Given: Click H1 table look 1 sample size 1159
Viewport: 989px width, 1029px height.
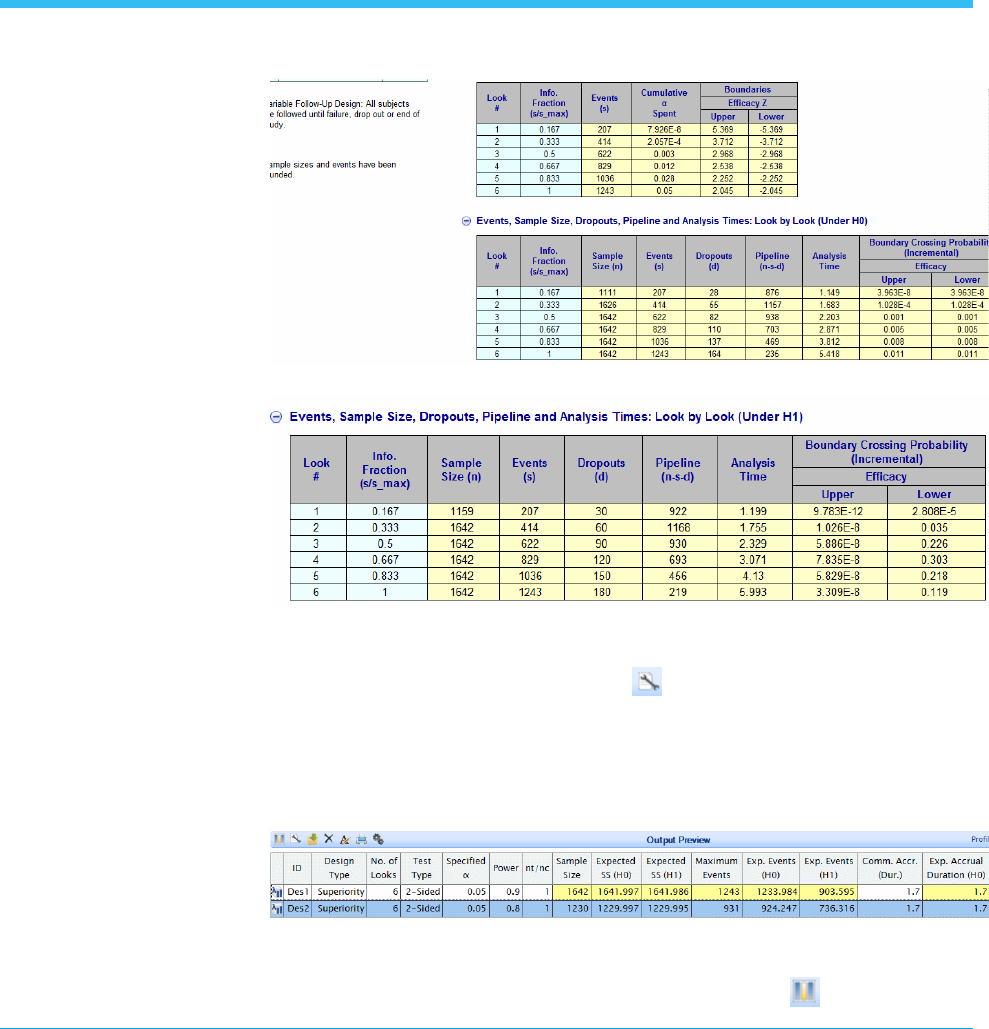Looking at the screenshot, I should click(463, 511).
